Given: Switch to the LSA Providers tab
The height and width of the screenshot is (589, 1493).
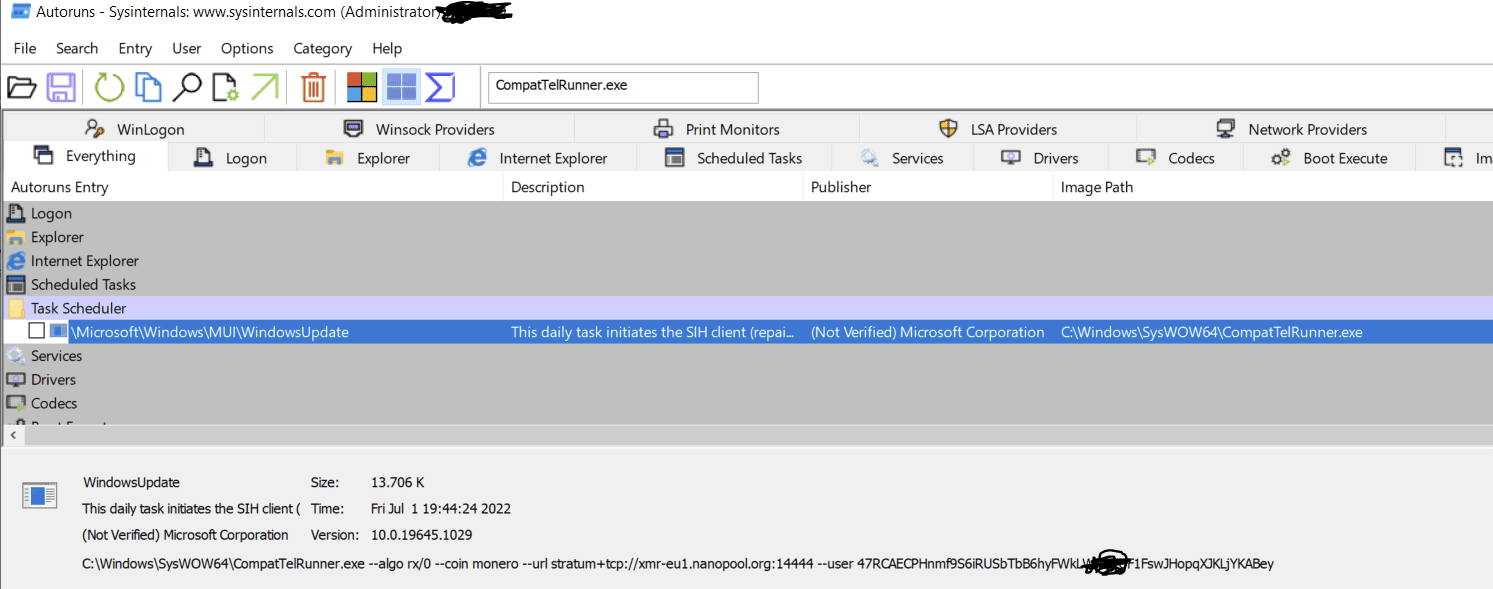Looking at the screenshot, I should click(x=997, y=129).
